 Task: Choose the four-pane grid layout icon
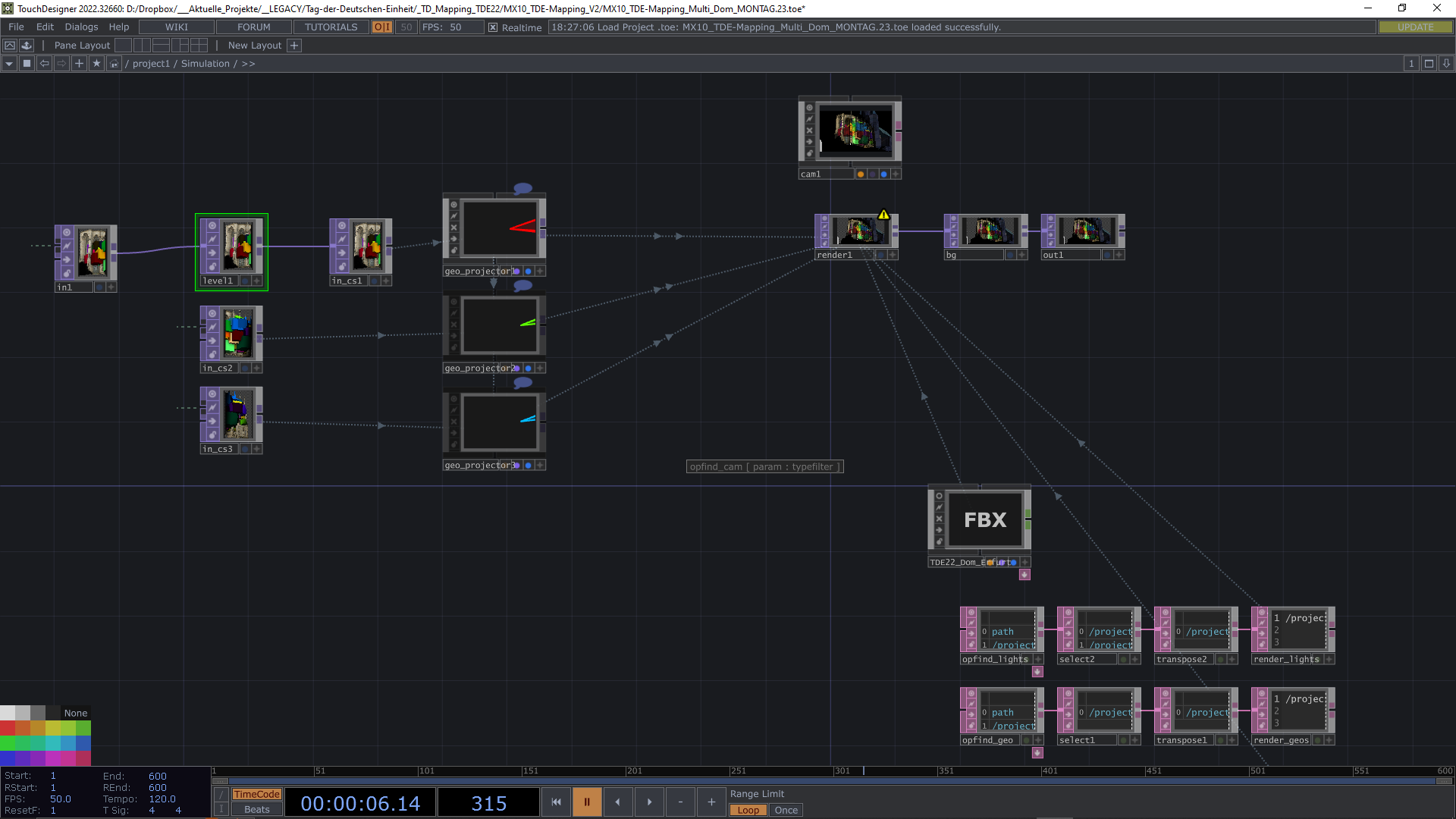click(199, 45)
